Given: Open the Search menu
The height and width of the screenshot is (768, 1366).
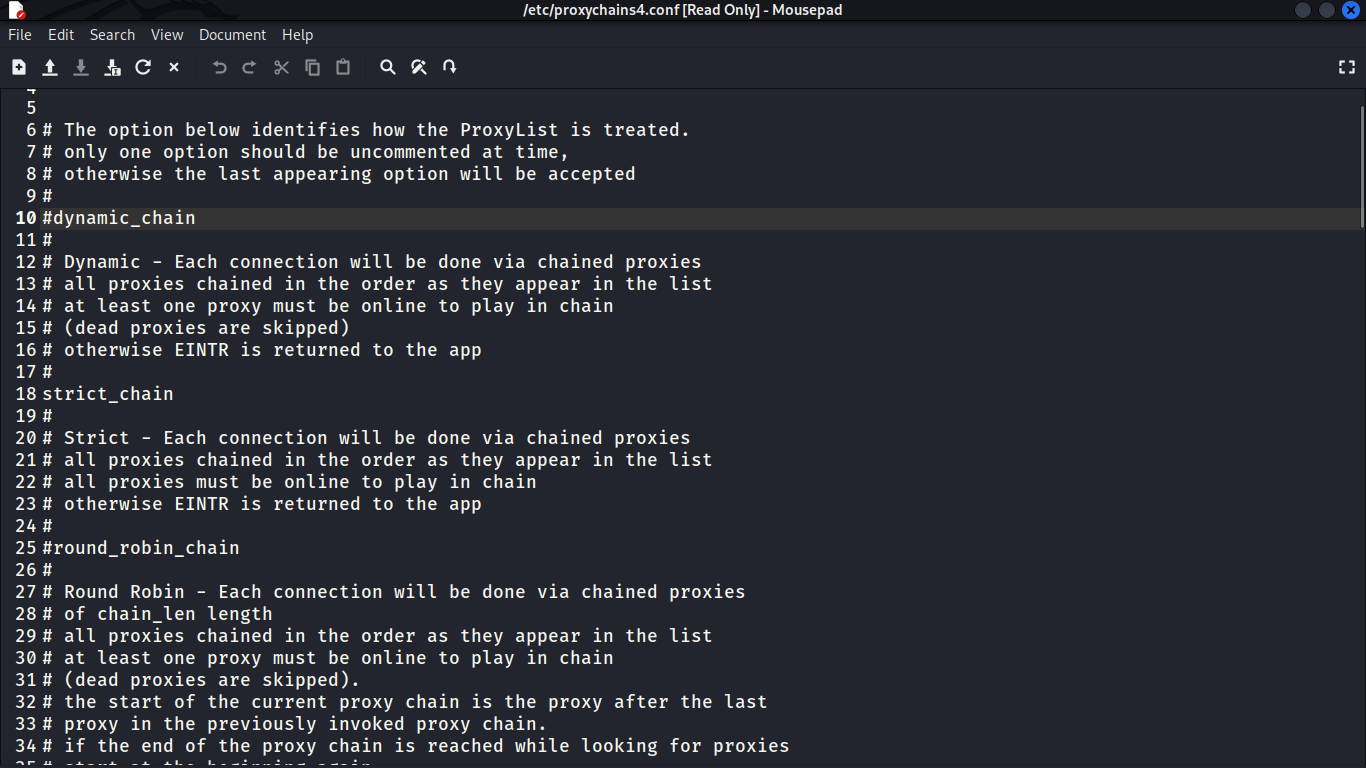Looking at the screenshot, I should [112, 35].
